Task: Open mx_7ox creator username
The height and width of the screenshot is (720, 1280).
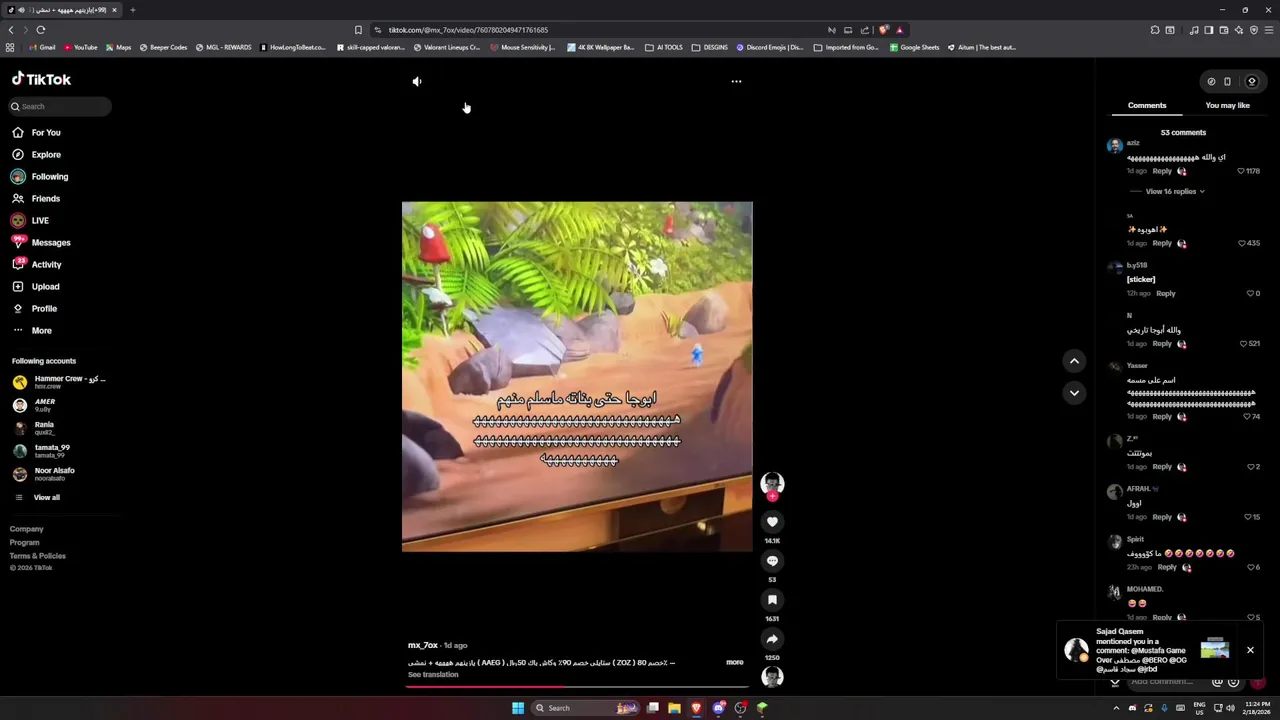Action: pos(423,645)
